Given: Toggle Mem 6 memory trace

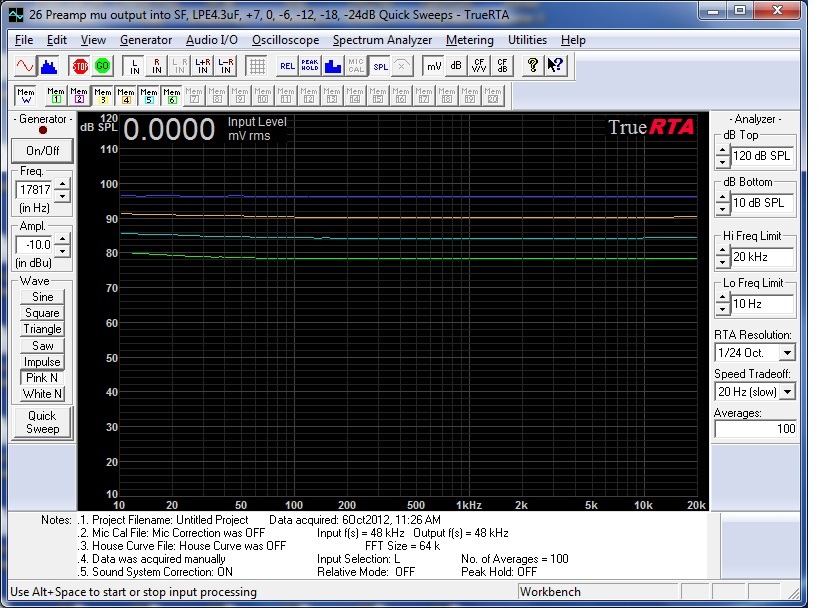Looking at the screenshot, I should [x=171, y=96].
